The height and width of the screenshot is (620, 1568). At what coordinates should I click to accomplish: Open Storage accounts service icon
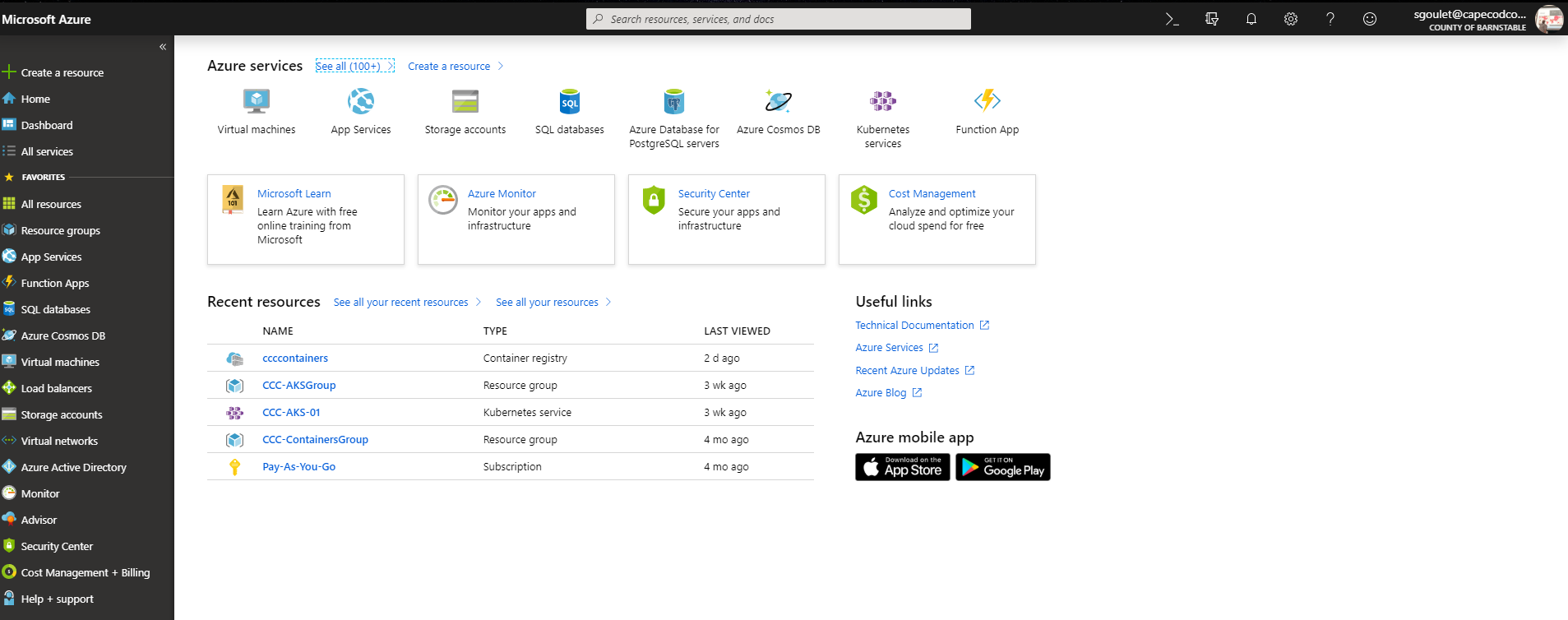tap(465, 101)
